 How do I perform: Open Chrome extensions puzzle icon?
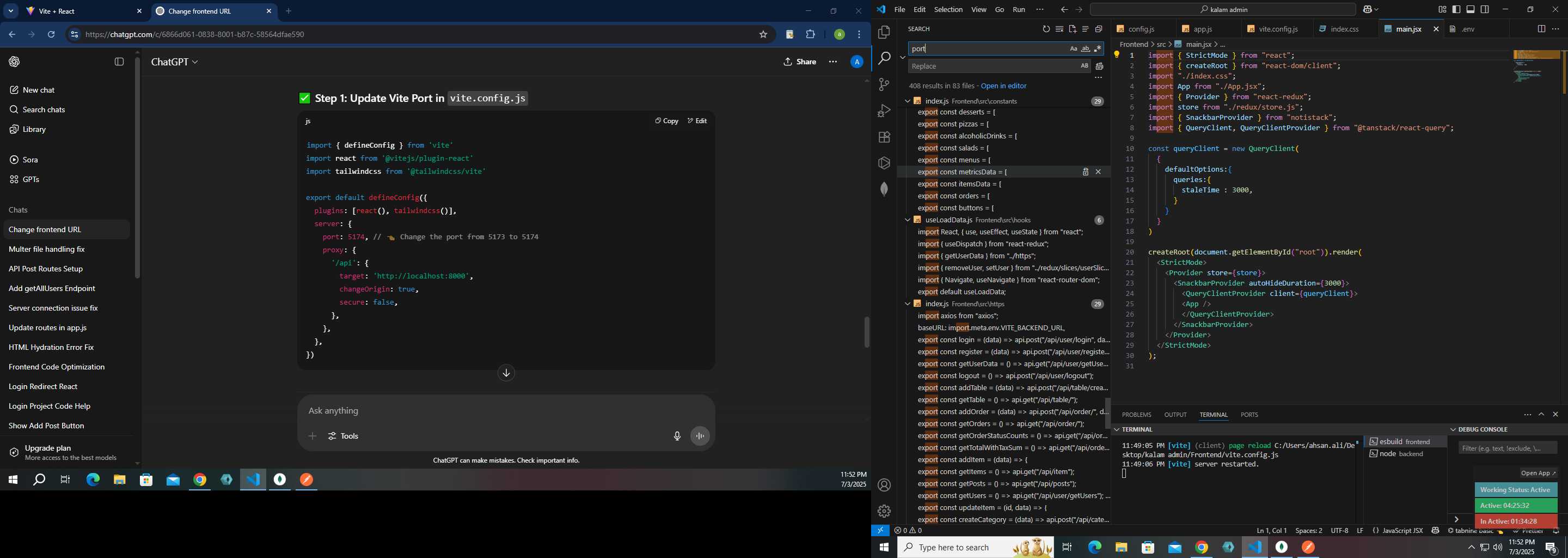pos(811,35)
